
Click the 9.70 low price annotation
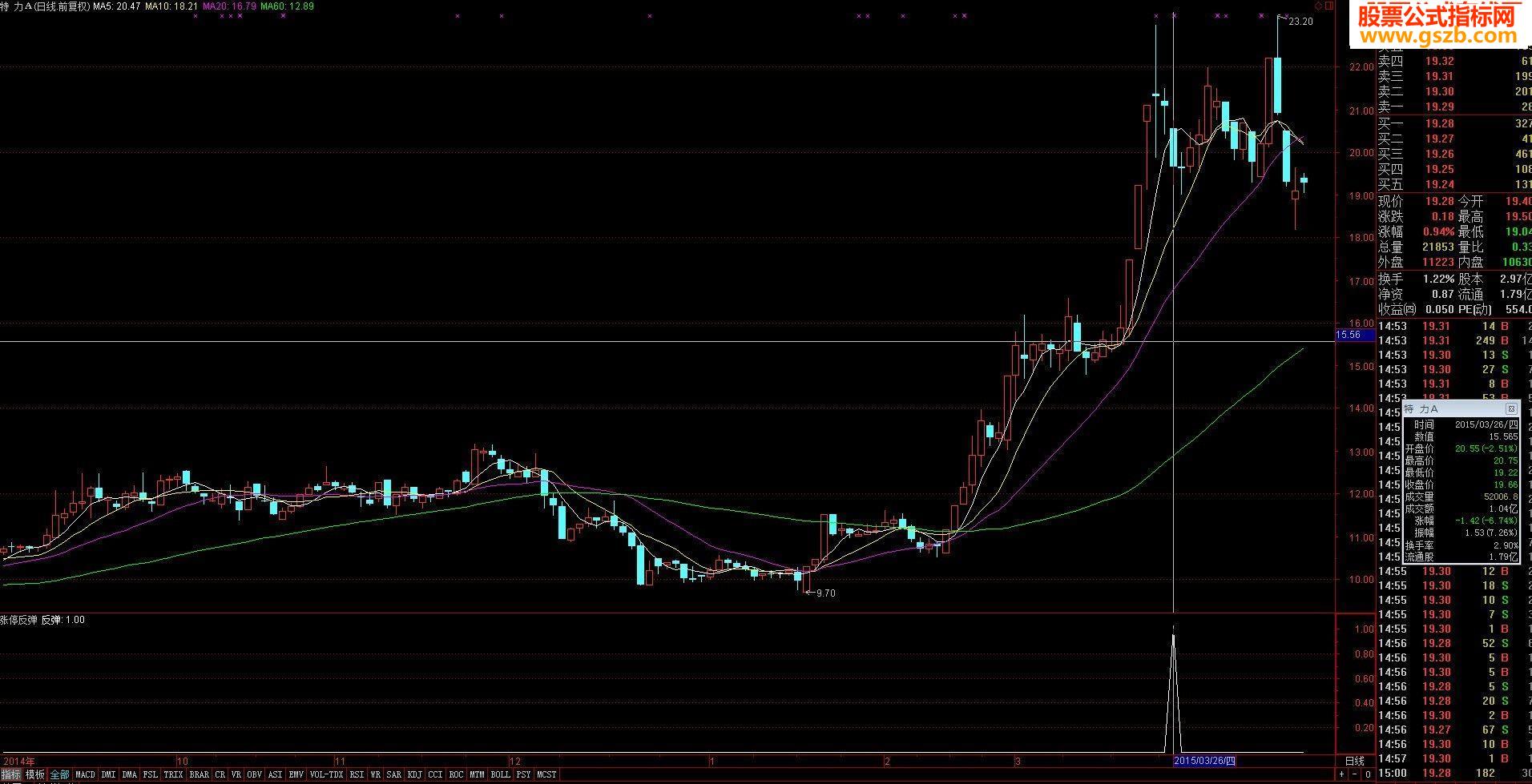click(825, 593)
